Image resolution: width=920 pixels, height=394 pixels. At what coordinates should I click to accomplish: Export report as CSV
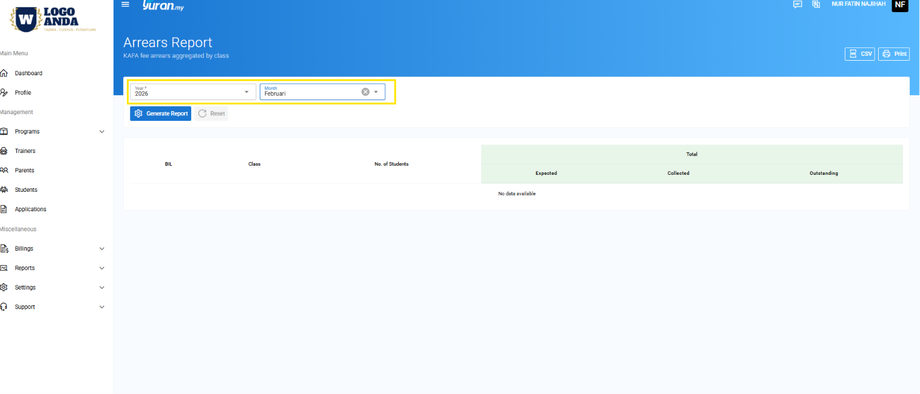point(860,54)
